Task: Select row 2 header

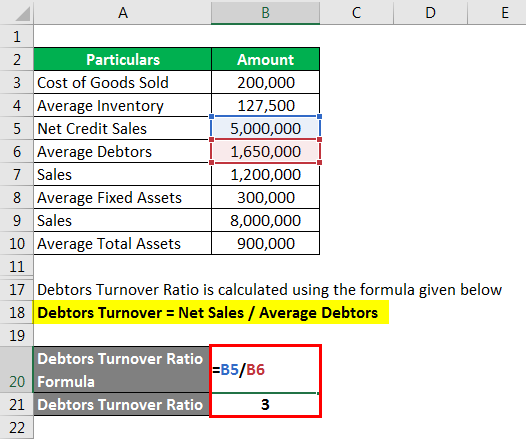Action: [x=17, y=59]
